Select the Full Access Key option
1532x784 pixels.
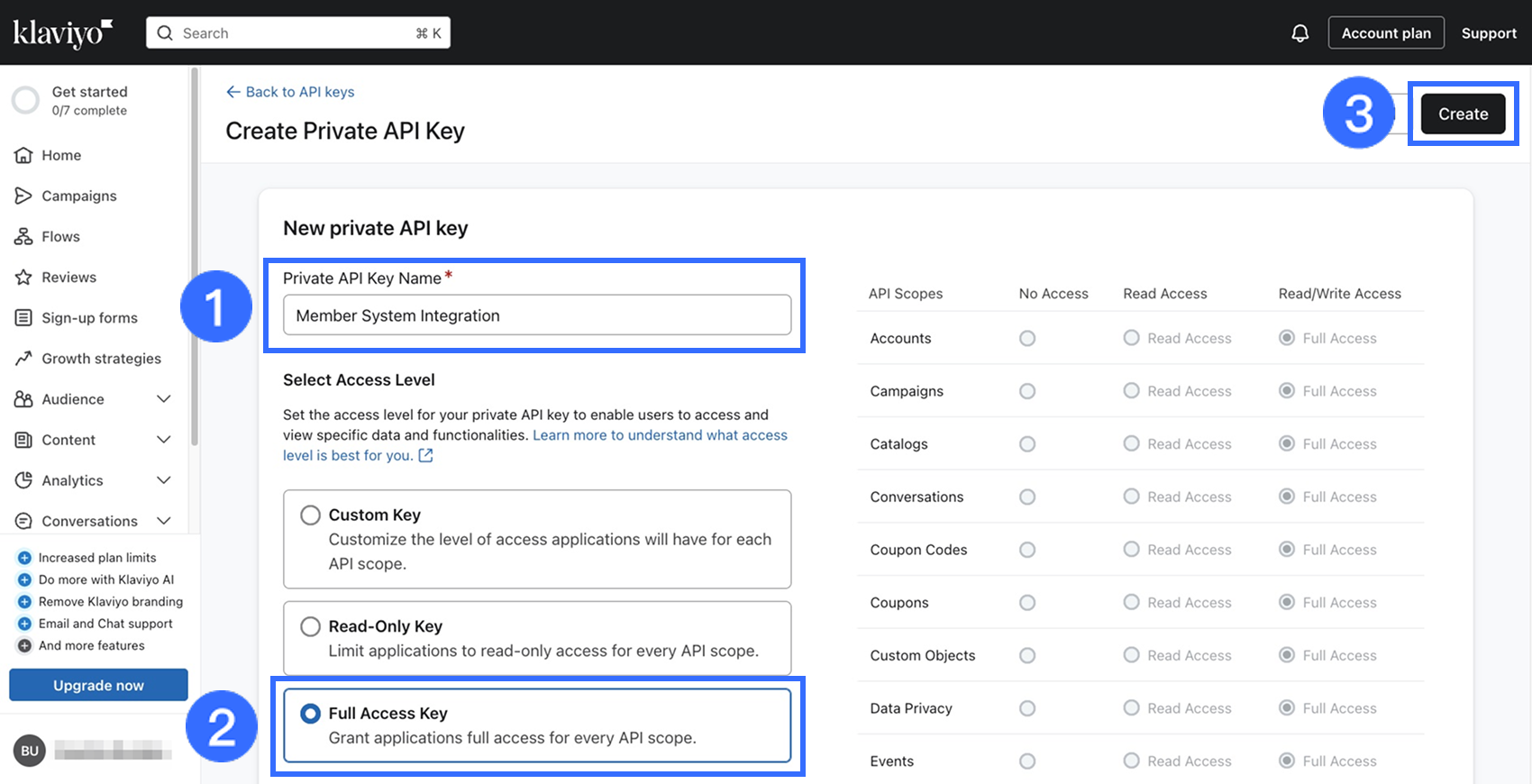coord(310,713)
